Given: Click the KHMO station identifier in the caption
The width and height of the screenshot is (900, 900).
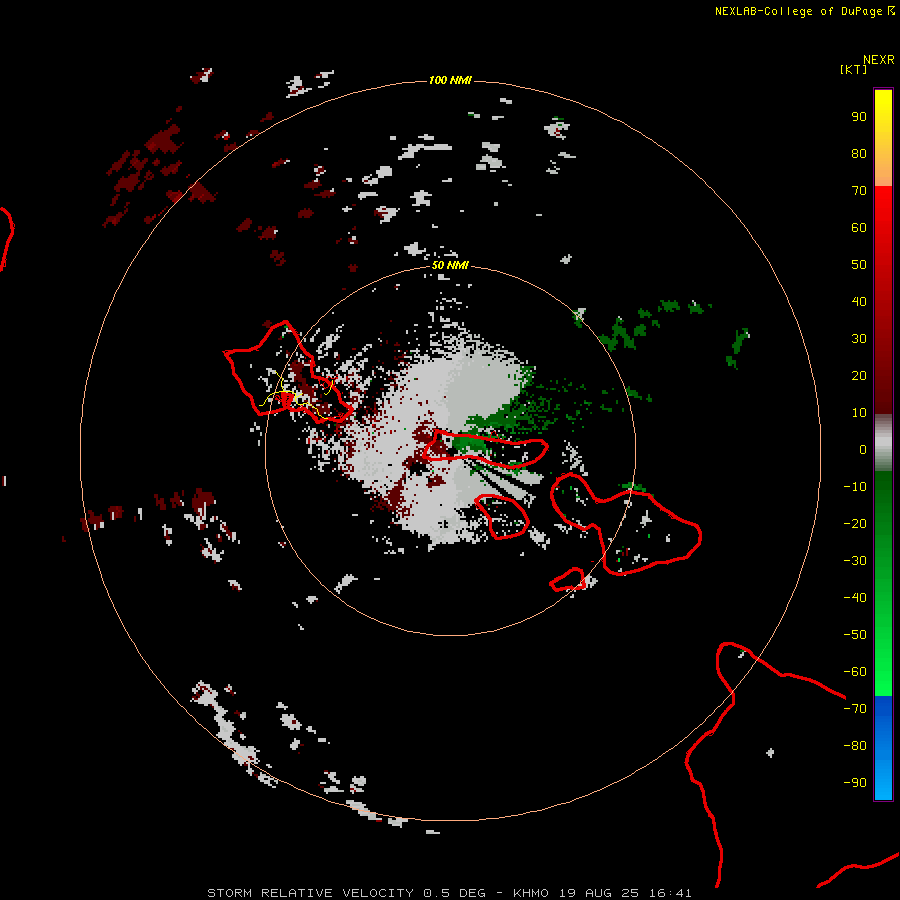Looking at the screenshot, I should pyautogui.click(x=531, y=893).
